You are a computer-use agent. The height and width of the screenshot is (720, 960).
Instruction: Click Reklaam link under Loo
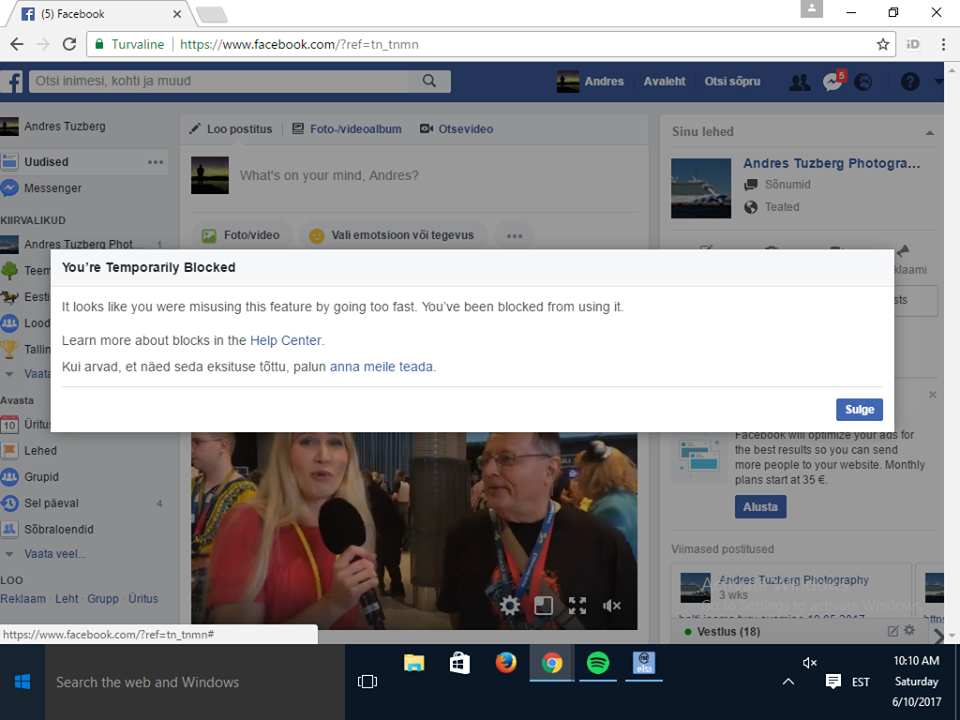(x=23, y=599)
